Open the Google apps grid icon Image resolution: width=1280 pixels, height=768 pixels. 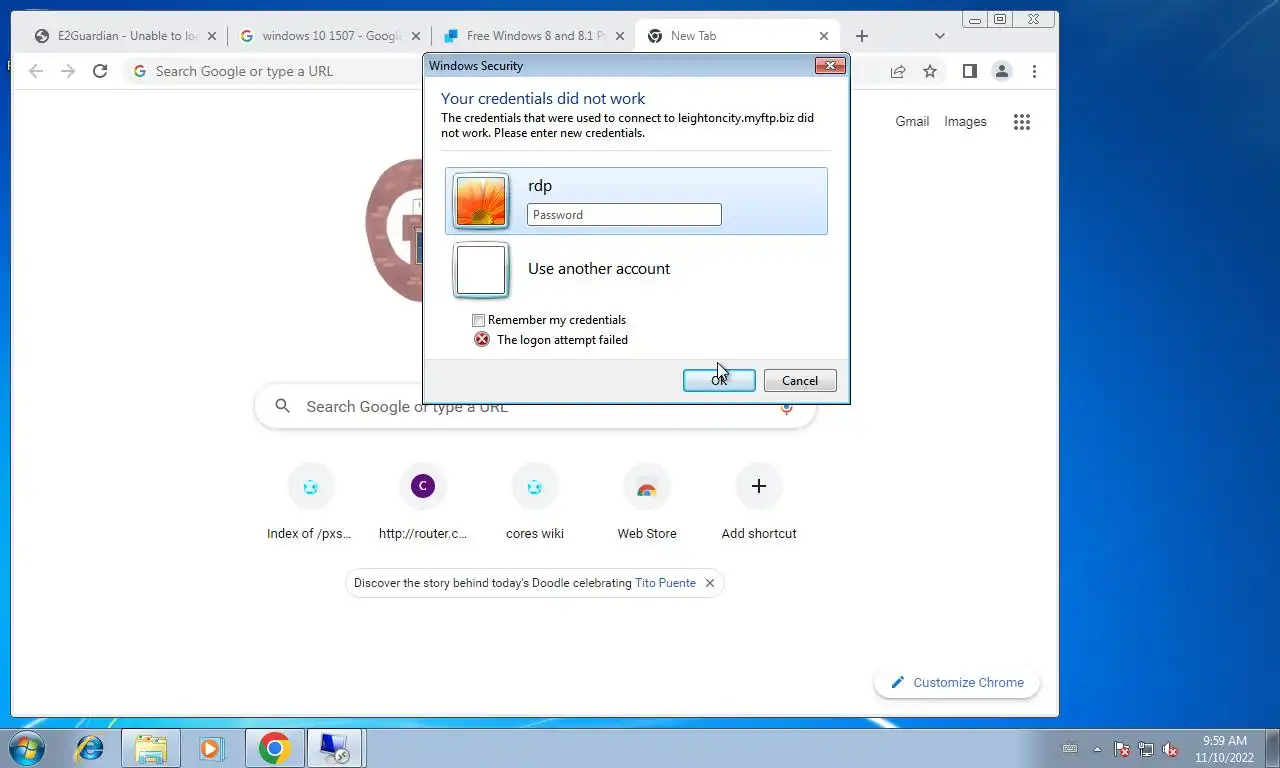[x=1021, y=122]
